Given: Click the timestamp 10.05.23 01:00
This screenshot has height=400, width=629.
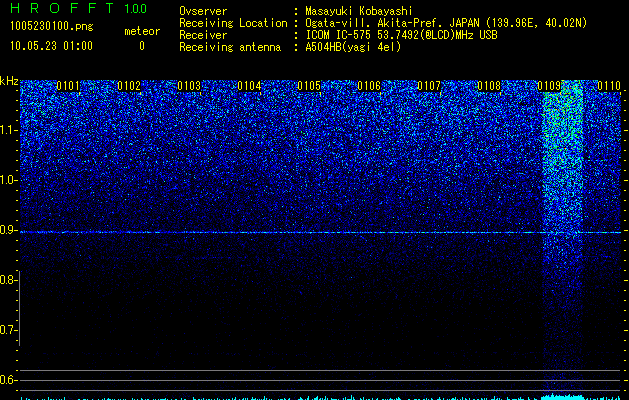Looking at the screenshot, I should point(51,46).
